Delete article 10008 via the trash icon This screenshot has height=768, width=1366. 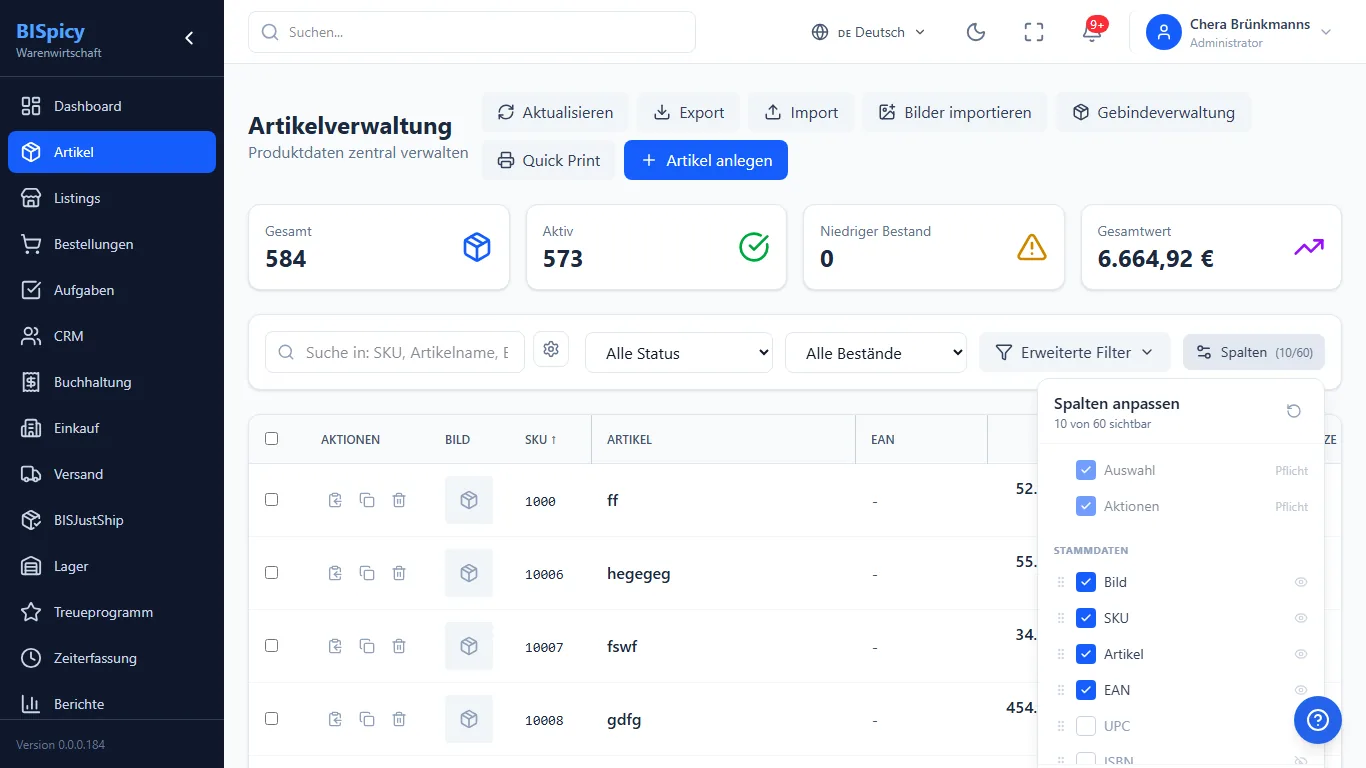coord(399,719)
